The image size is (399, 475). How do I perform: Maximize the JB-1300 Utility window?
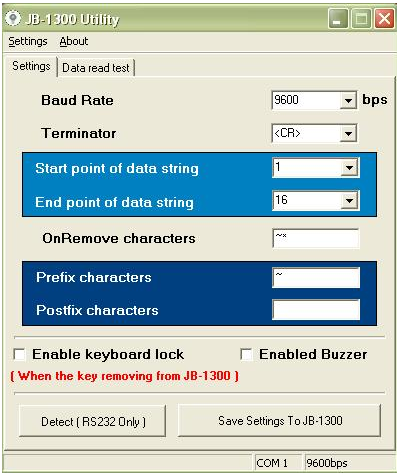pos(361,18)
